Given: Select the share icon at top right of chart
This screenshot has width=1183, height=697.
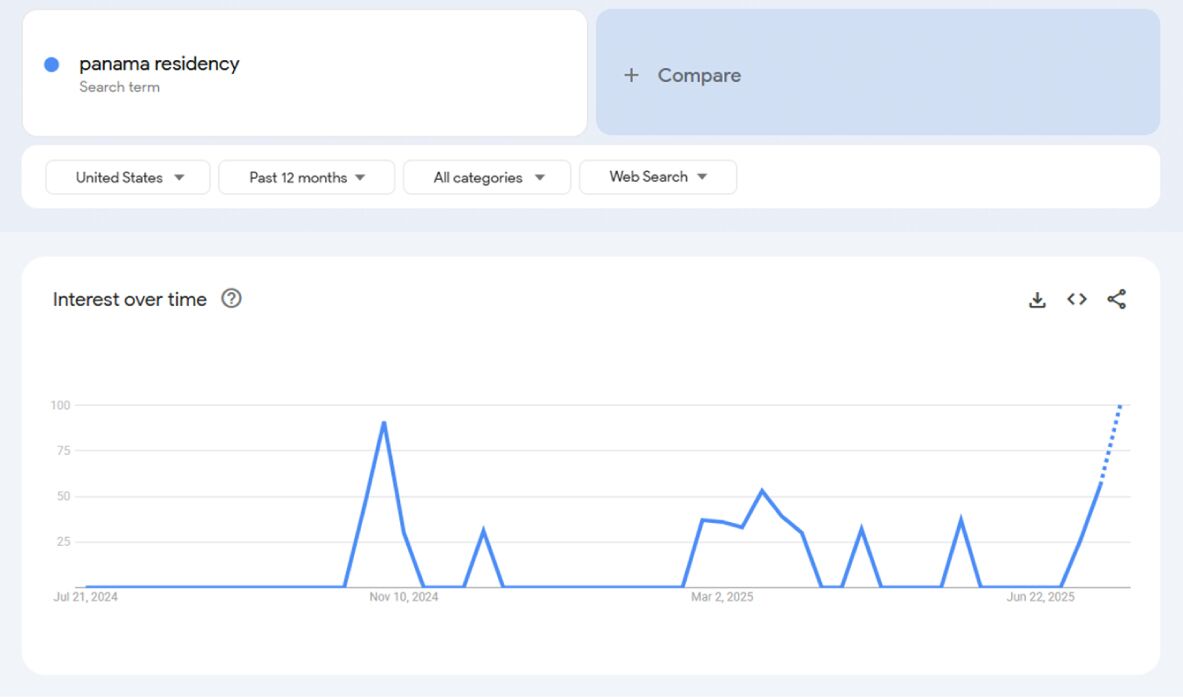Looking at the screenshot, I should pyautogui.click(x=1117, y=299).
